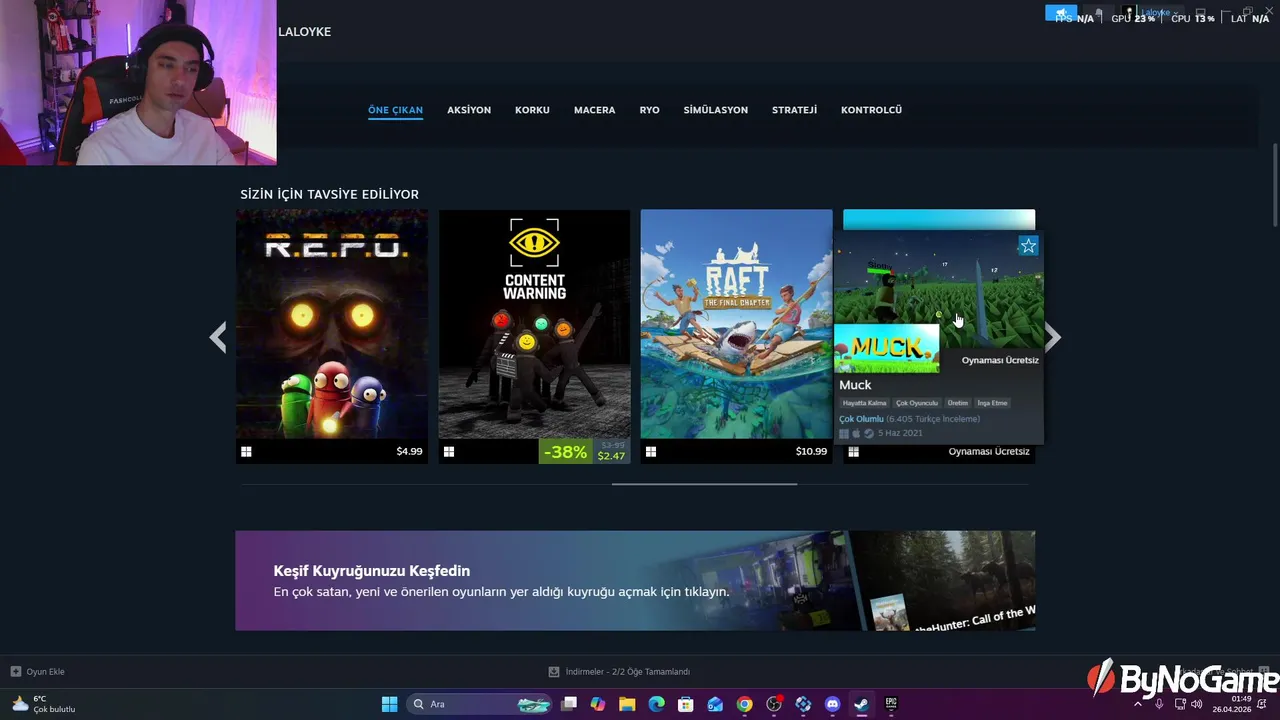Select the KONTROLCÜ tab
The height and width of the screenshot is (720, 1280).
[871, 110]
